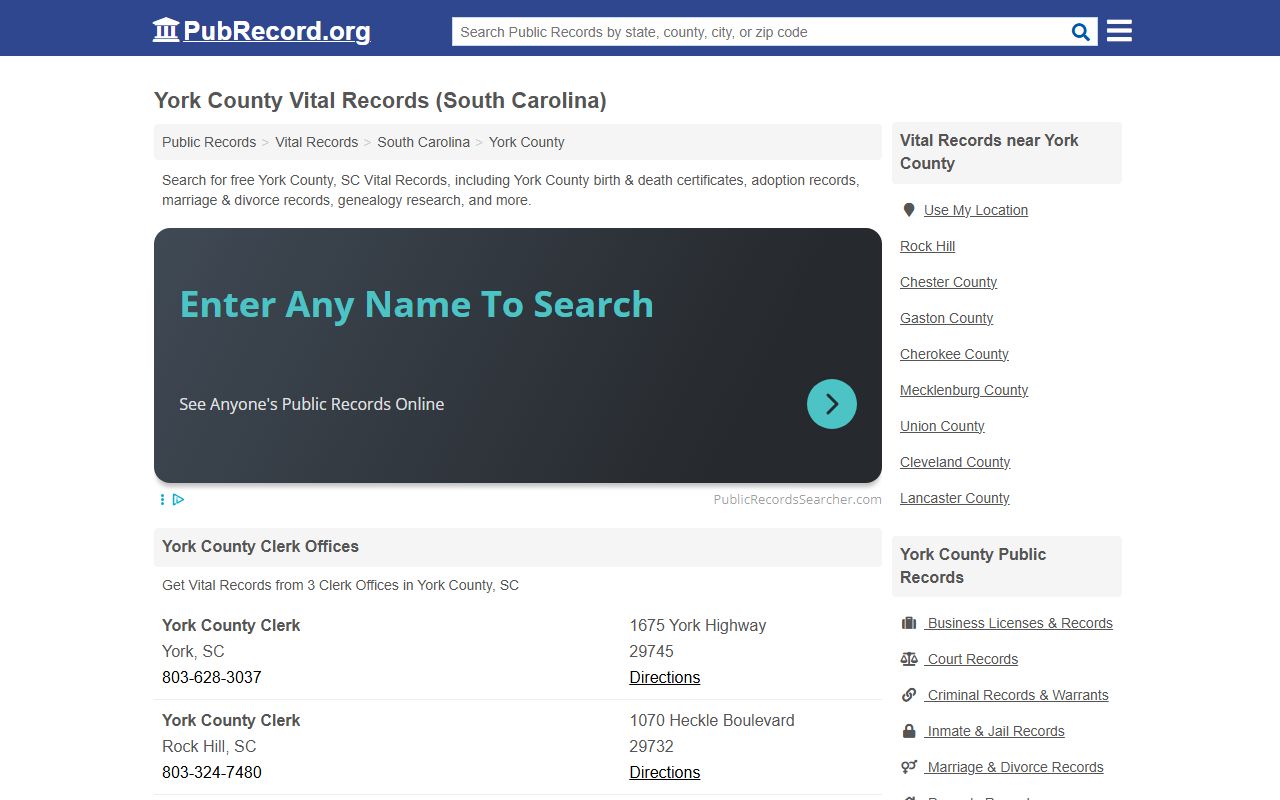Click the 29745 zip code
This screenshot has height=800, width=1280.
(651, 651)
